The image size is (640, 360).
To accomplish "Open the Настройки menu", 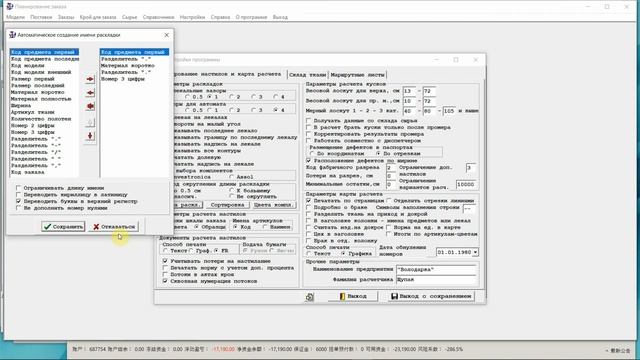I will [x=192, y=17].
